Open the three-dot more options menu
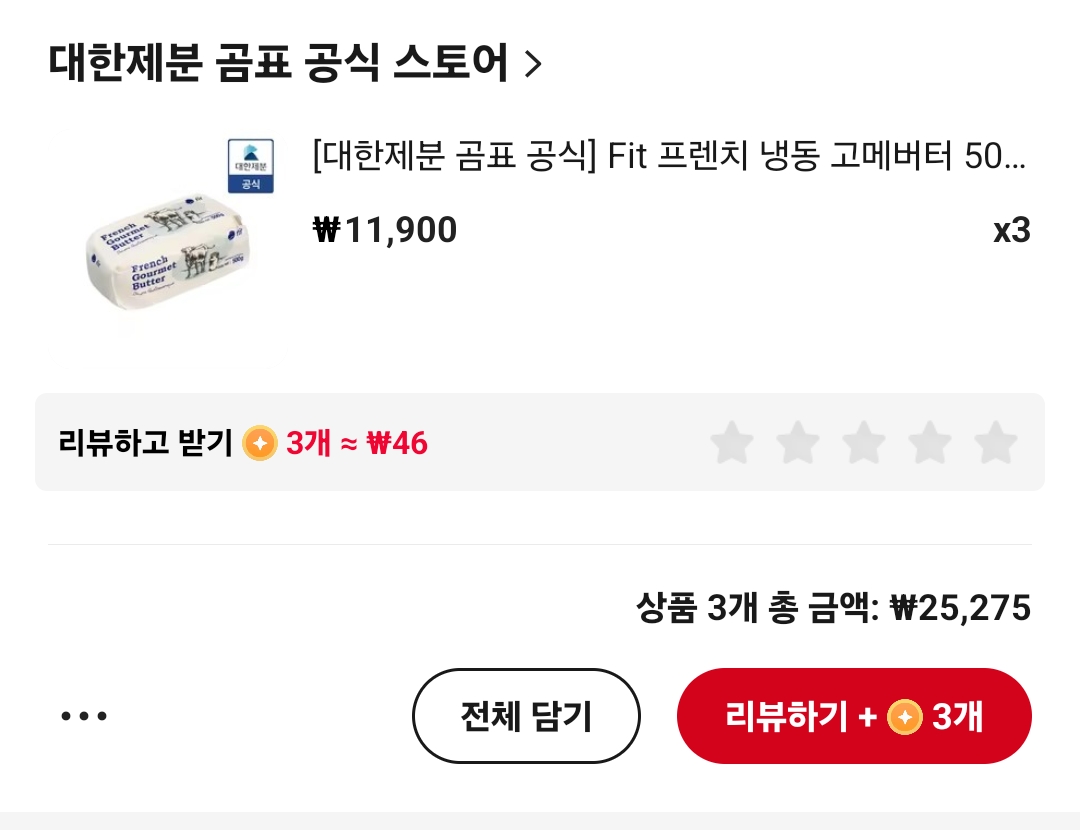Image resolution: width=1080 pixels, height=830 pixels. pyautogui.click(x=84, y=716)
